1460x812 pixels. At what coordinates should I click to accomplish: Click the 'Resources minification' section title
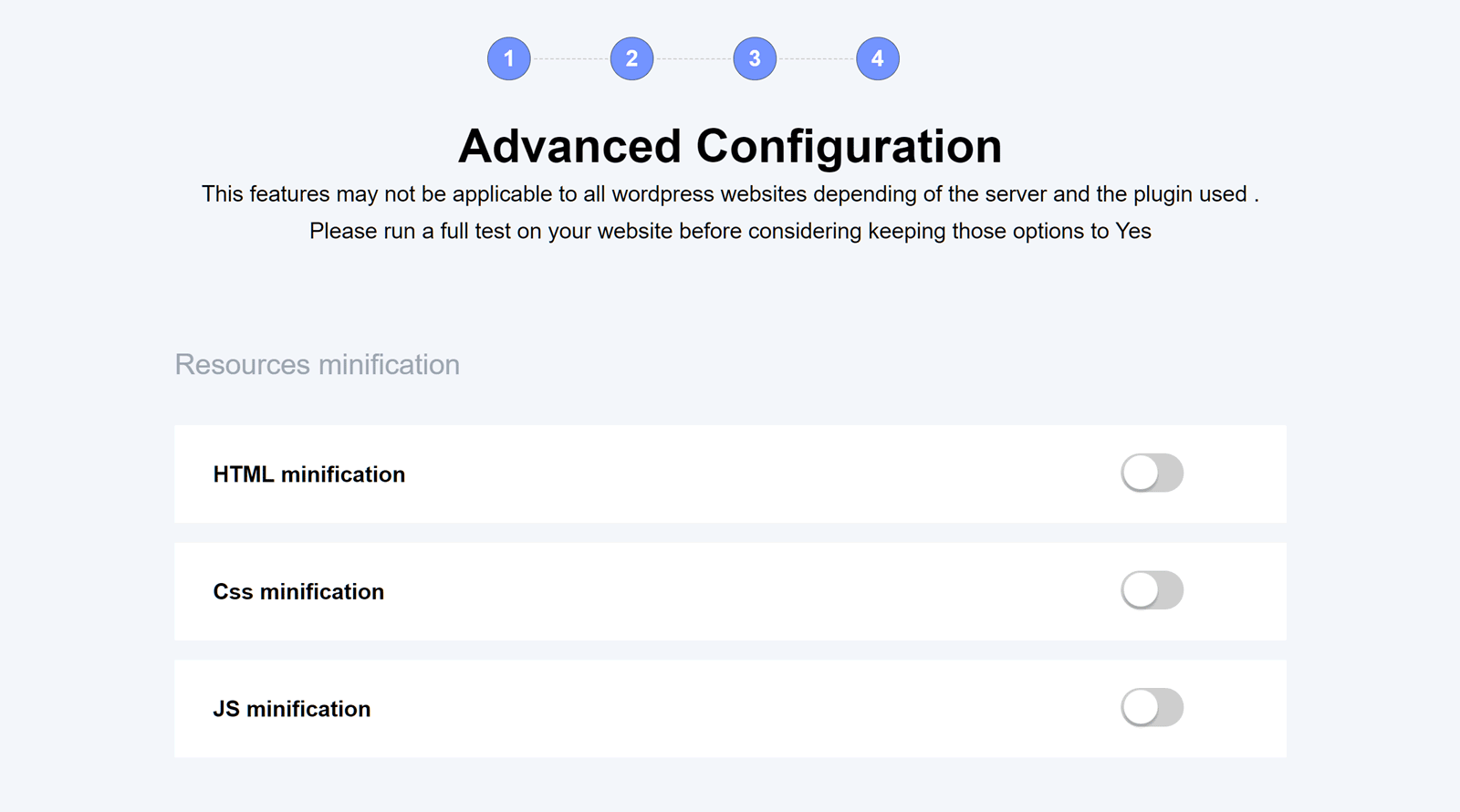pyautogui.click(x=317, y=364)
